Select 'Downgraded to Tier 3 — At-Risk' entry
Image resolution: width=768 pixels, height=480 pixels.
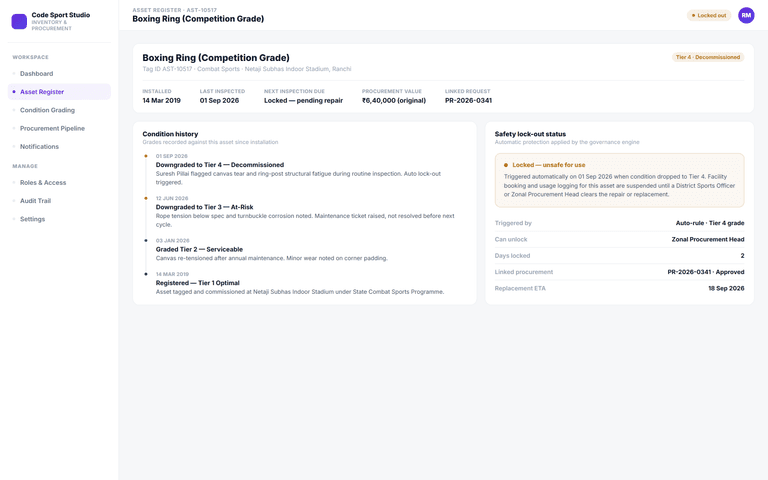204,207
